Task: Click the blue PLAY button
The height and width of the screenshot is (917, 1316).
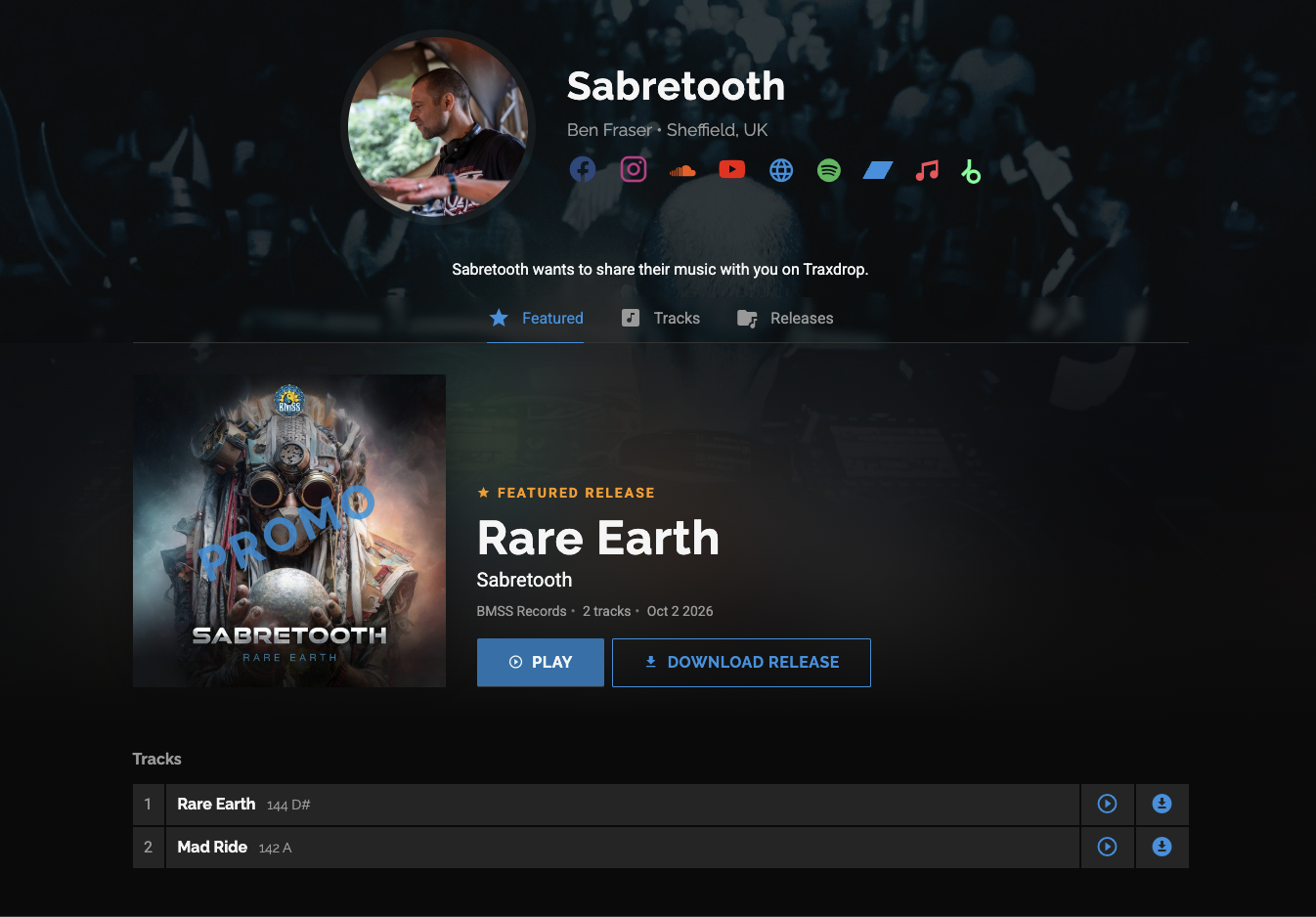Action: tap(541, 663)
